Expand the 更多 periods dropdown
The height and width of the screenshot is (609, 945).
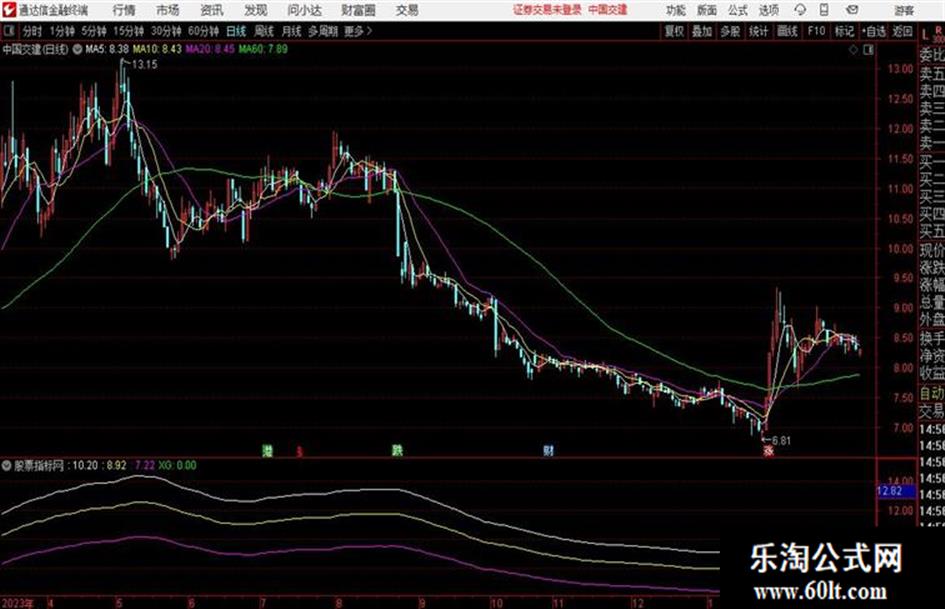click(x=358, y=31)
